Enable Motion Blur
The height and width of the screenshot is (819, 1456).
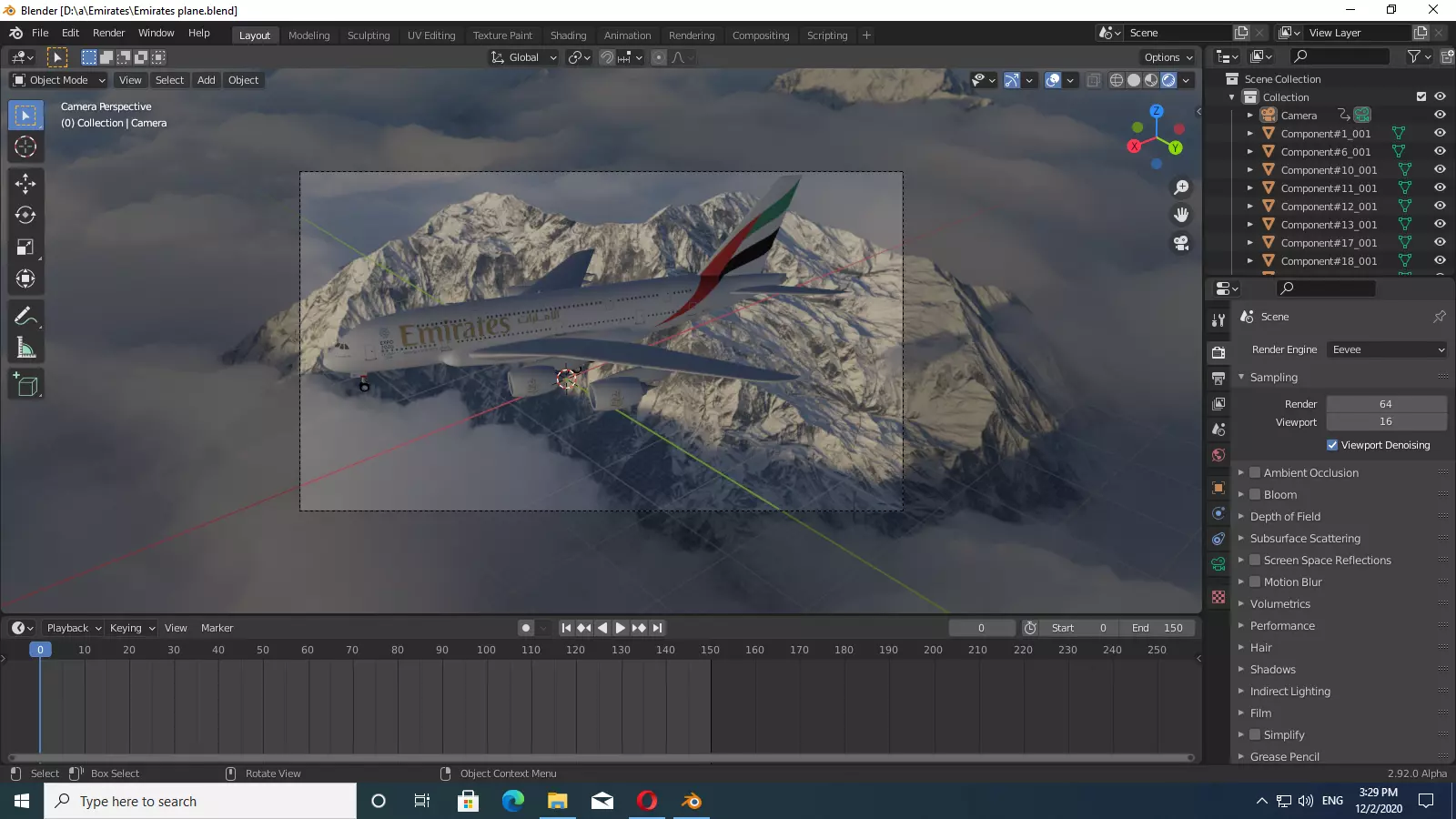[x=1255, y=582]
